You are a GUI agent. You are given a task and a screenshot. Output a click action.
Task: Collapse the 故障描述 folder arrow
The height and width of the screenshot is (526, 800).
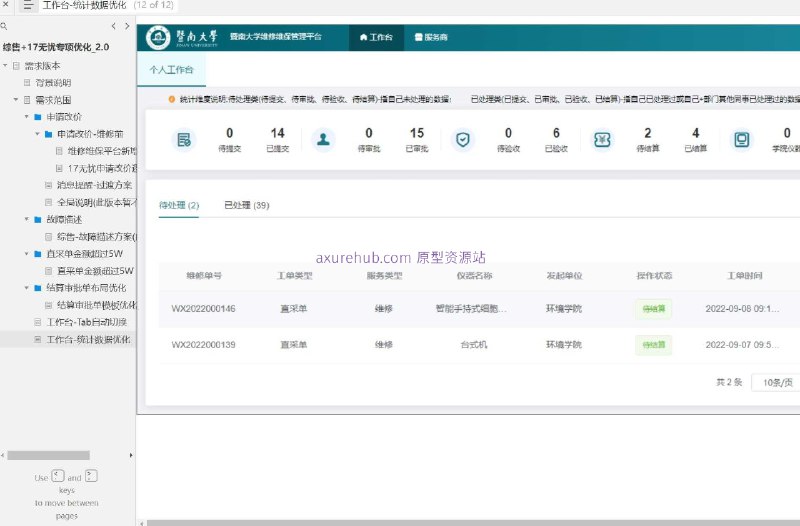[27, 219]
